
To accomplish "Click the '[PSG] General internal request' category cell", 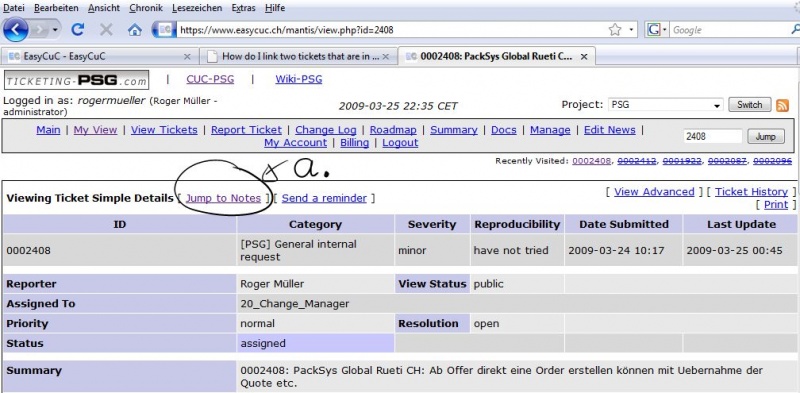I will (316, 251).
